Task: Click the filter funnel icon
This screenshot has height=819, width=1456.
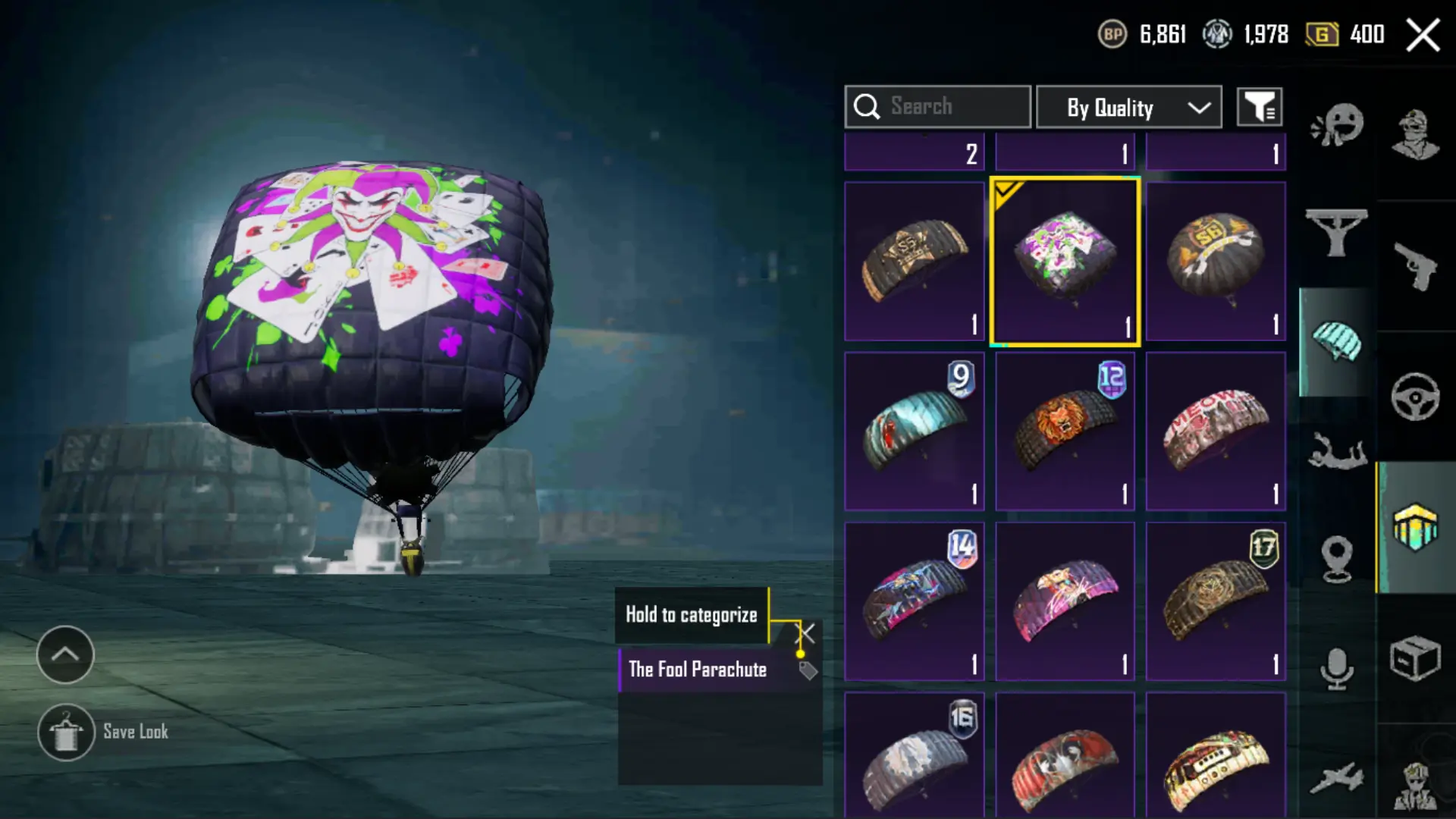Action: (1260, 107)
